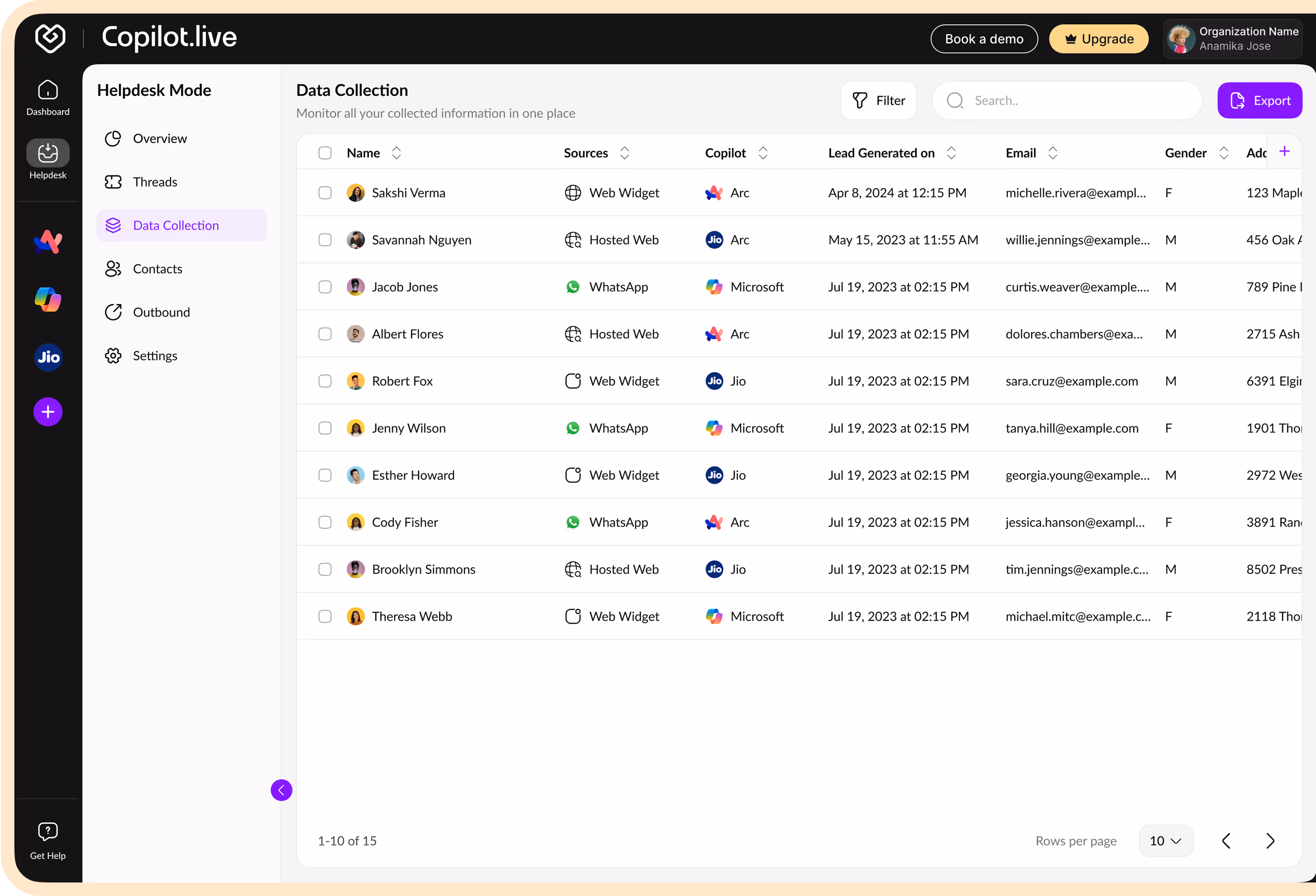
Task: Open the rows per page dropdown
Action: (x=1166, y=841)
